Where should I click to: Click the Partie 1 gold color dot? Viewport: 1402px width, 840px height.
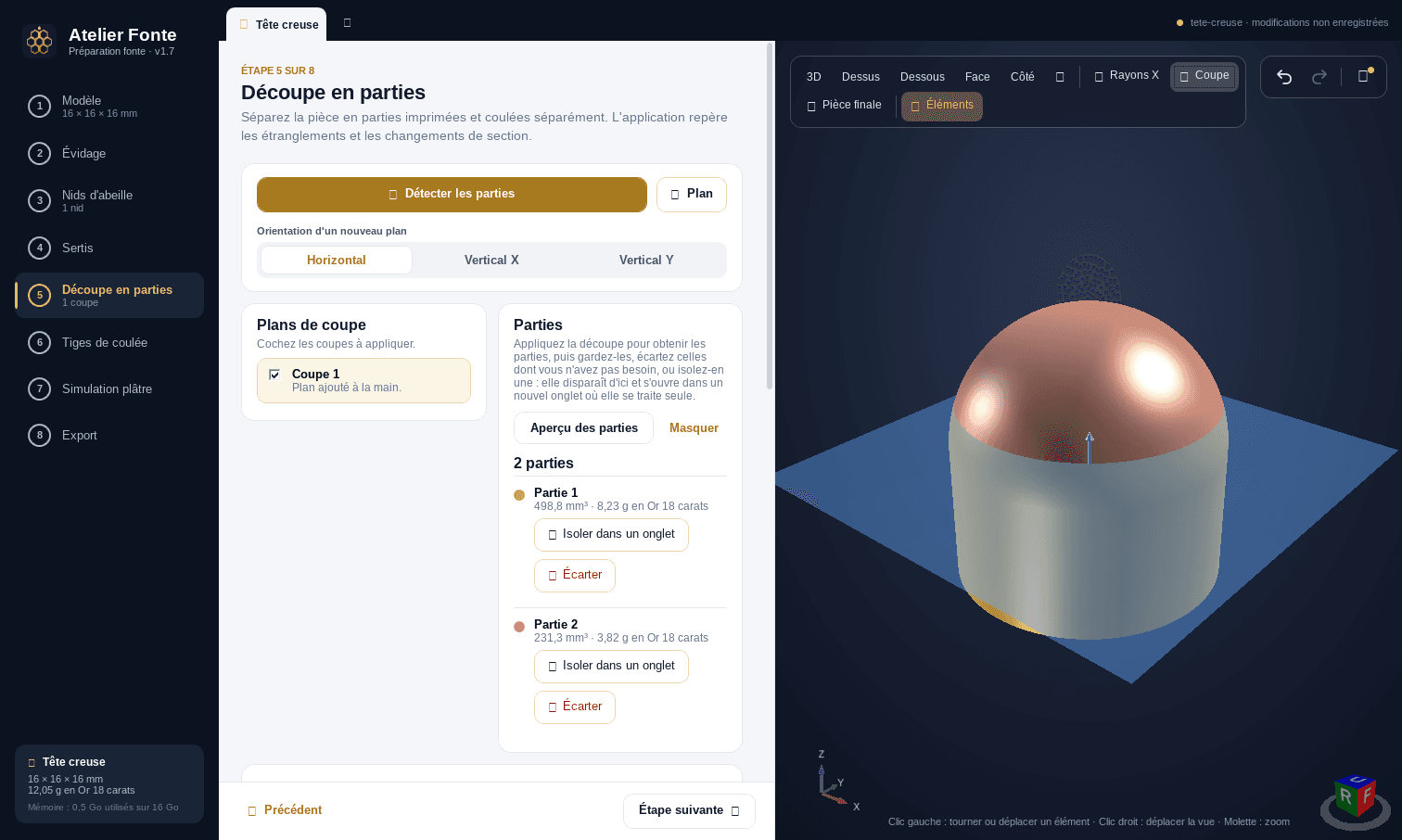(x=519, y=495)
